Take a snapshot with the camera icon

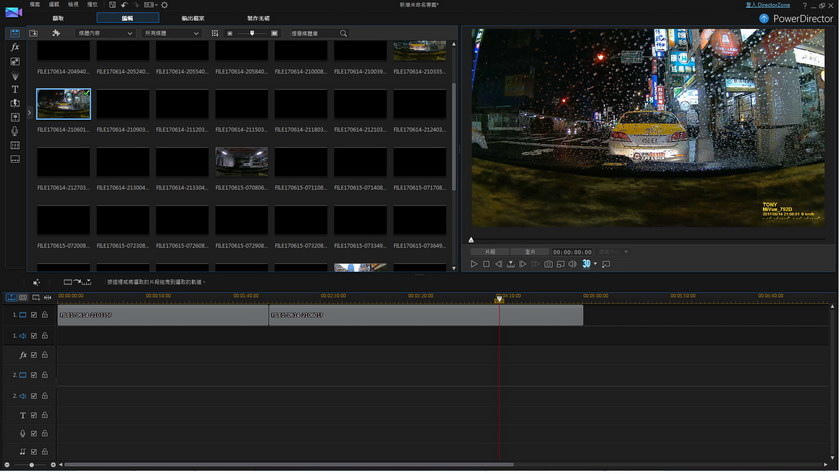pos(548,264)
